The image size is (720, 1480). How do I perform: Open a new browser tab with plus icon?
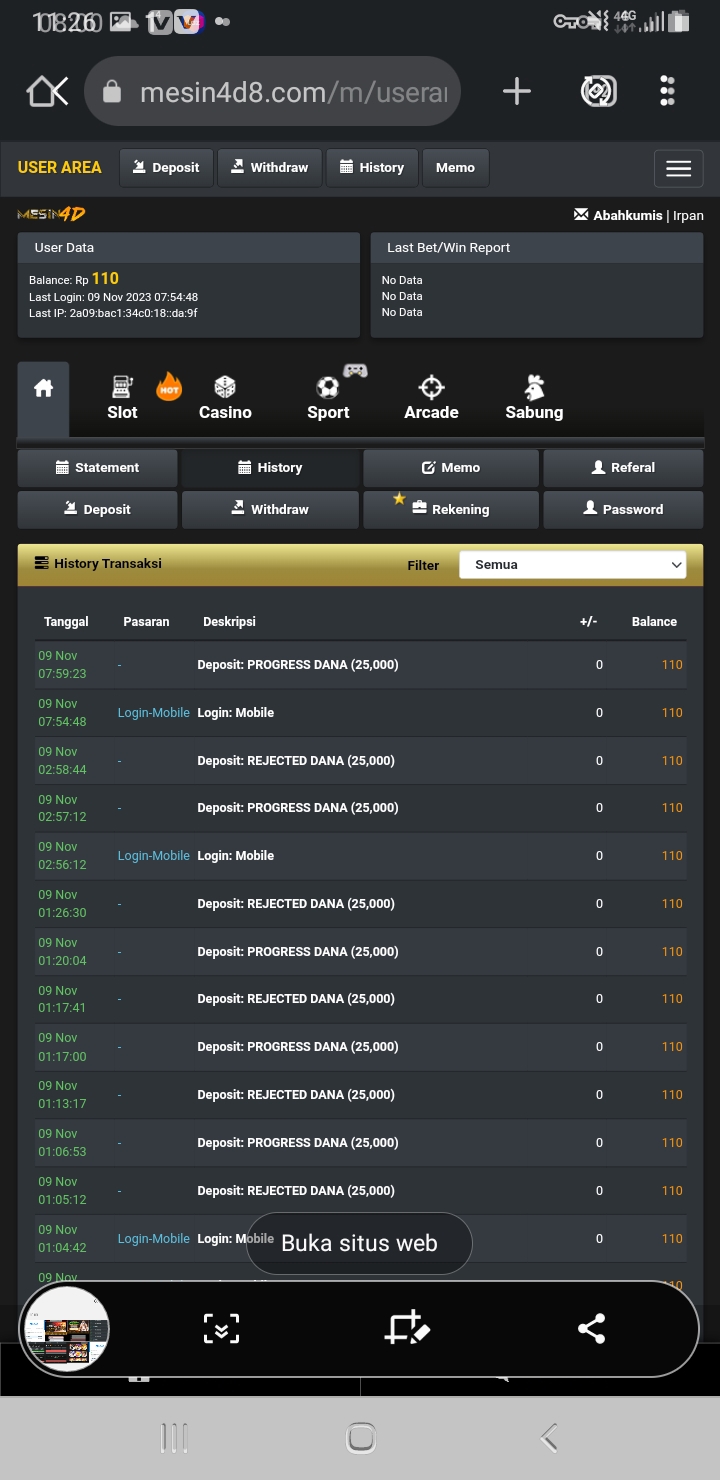click(516, 92)
